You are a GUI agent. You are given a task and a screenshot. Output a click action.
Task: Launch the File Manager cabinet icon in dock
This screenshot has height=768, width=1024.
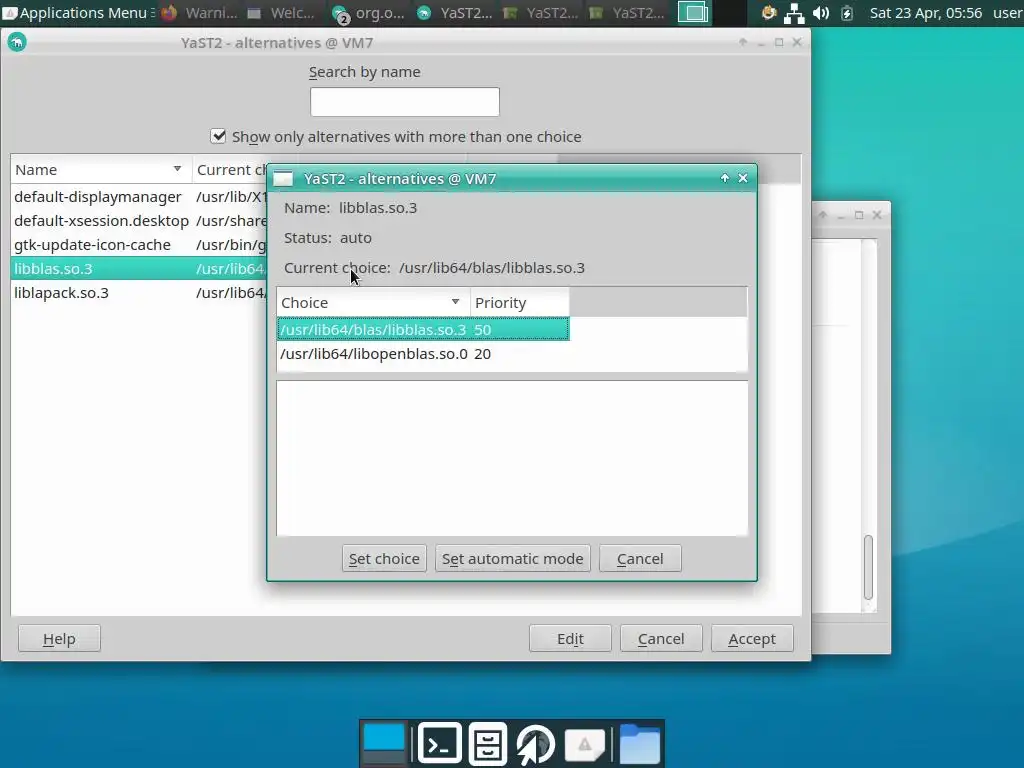coord(487,743)
